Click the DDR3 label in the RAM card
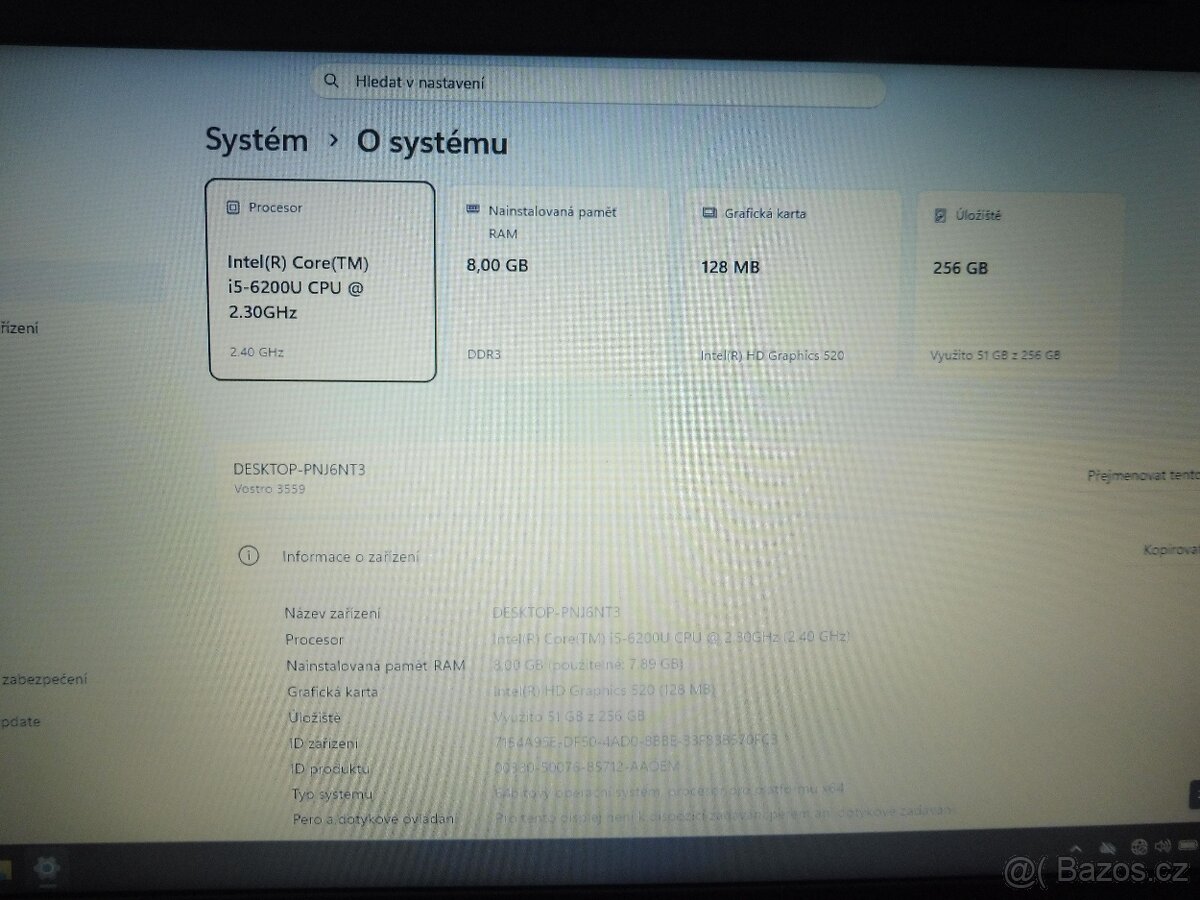This screenshot has width=1200, height=900. point(484,354)
